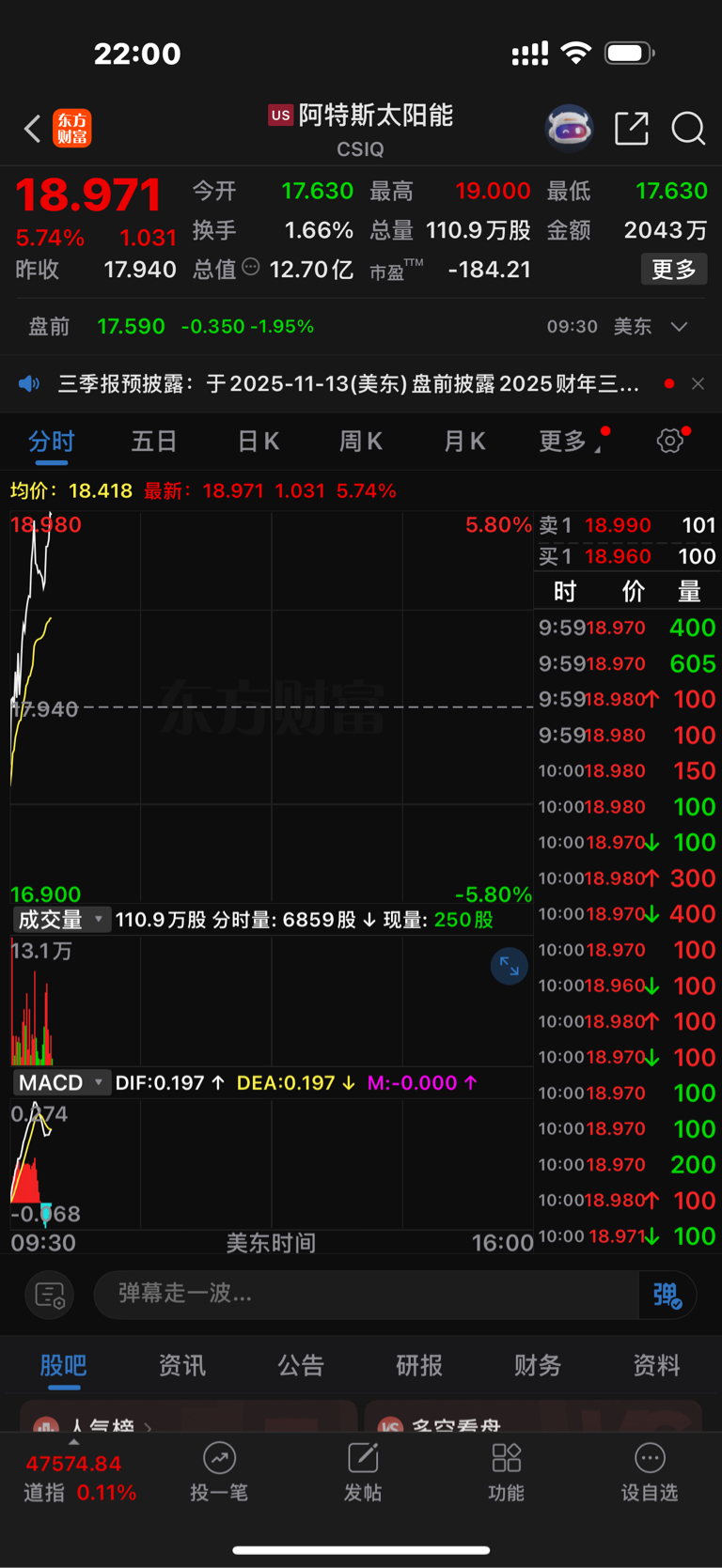Open the robot assistant avatar
Image resolution: width=722 pixels, height=1568 pixels.
tap(570, 128)
